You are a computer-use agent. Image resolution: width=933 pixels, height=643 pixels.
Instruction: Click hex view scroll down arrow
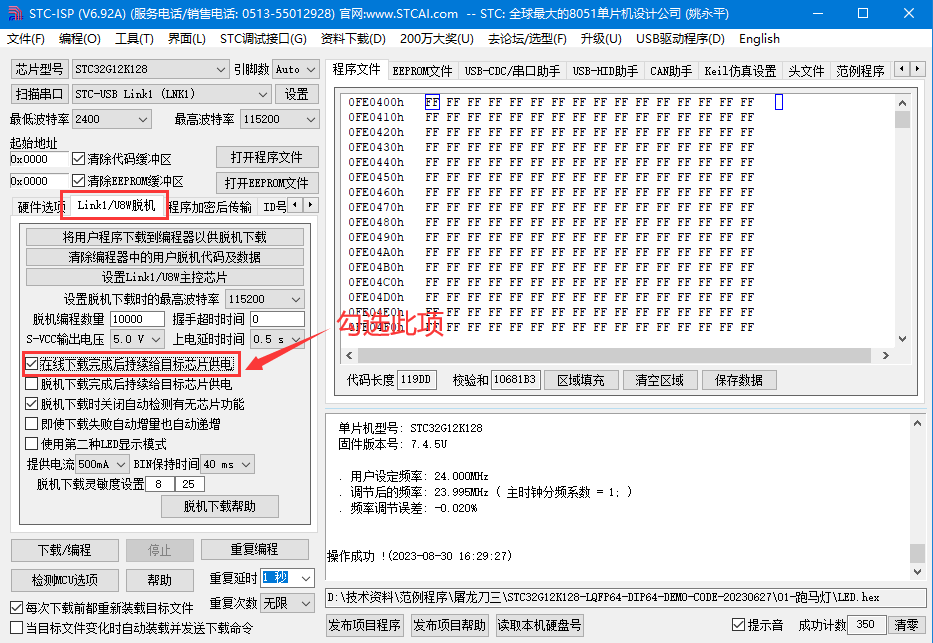[x=902, y=339]
